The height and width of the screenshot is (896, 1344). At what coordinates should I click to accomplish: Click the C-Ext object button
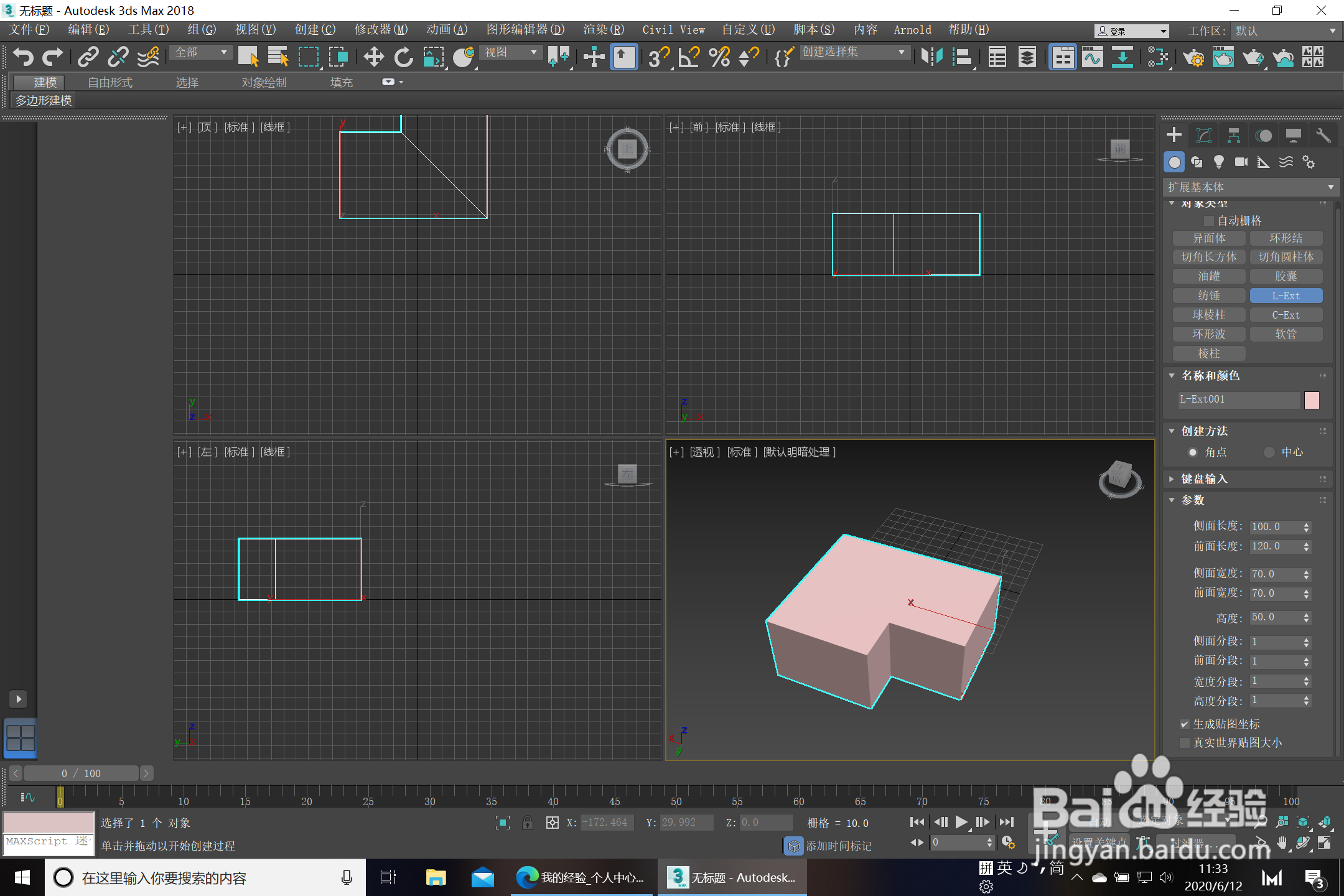[1286, 315]
